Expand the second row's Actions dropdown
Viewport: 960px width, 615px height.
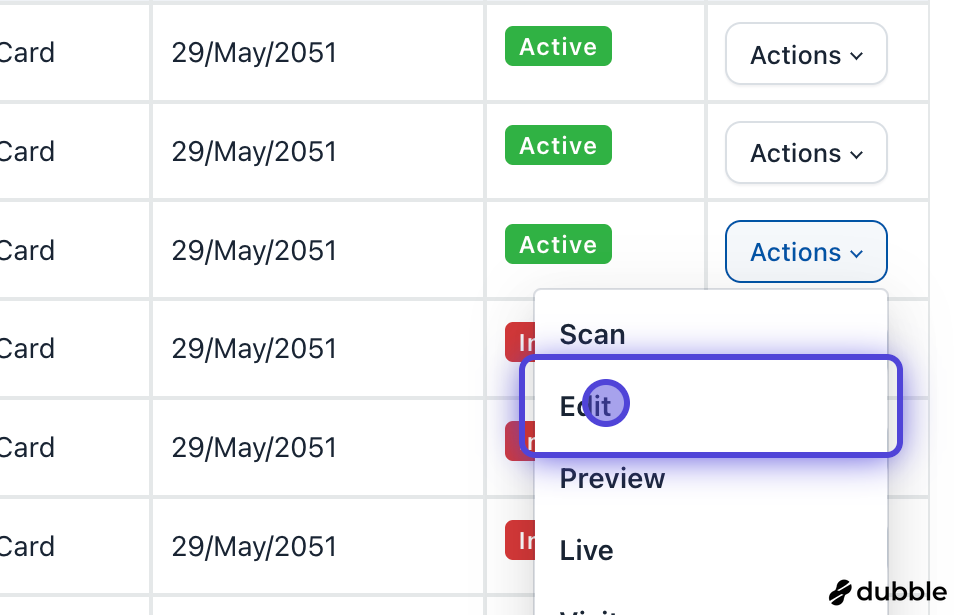tap(806, 153)
